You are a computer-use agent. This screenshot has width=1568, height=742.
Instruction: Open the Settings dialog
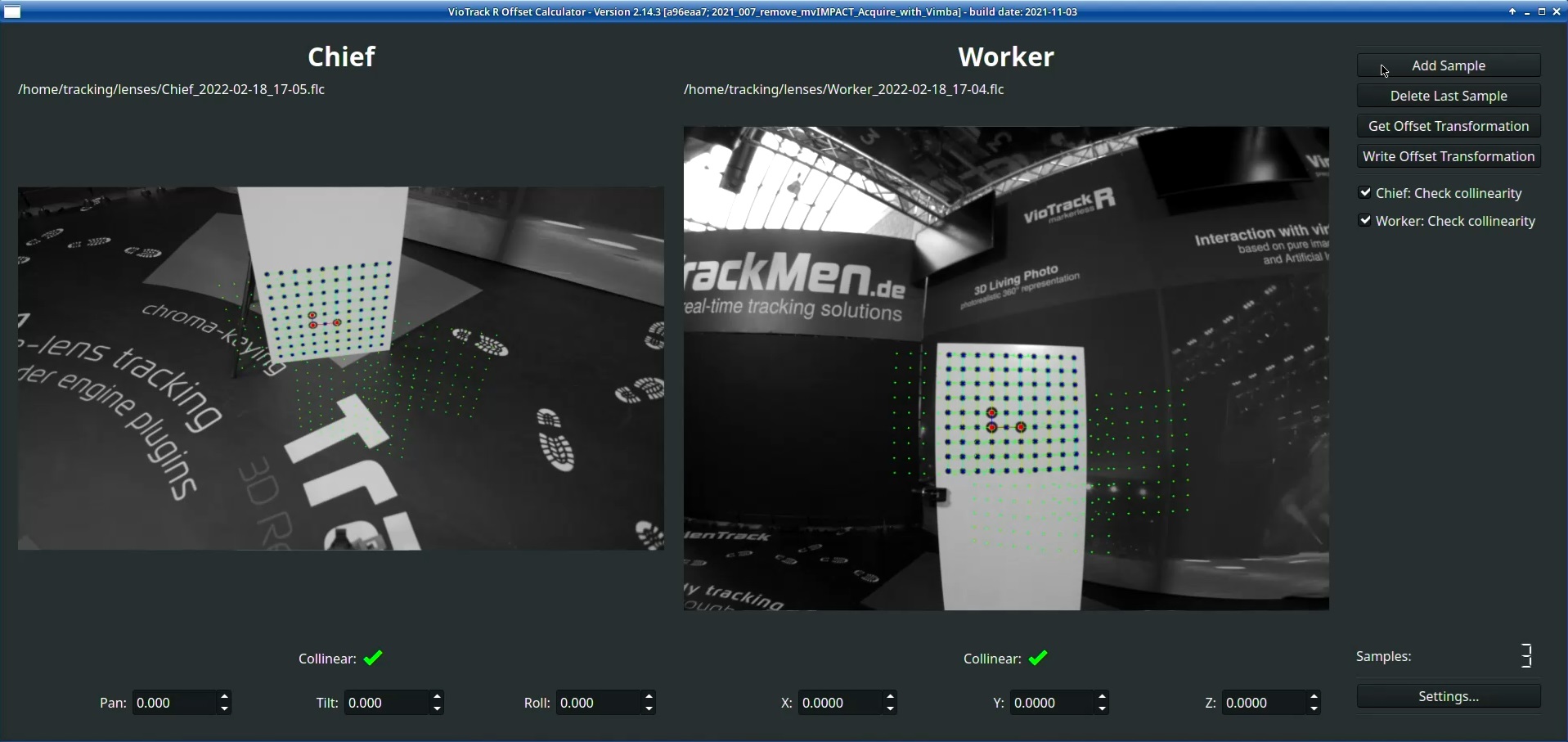point(1448,695)
